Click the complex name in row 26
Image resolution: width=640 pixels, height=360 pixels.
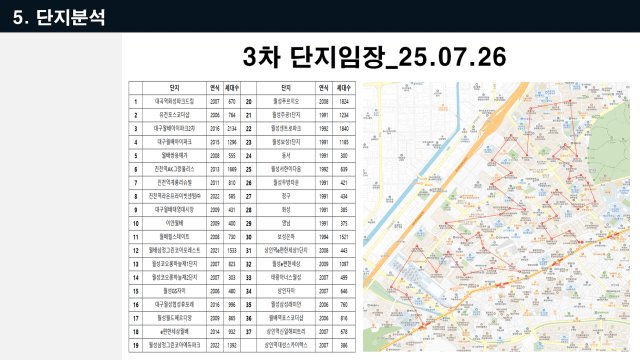tap(286, 183)
